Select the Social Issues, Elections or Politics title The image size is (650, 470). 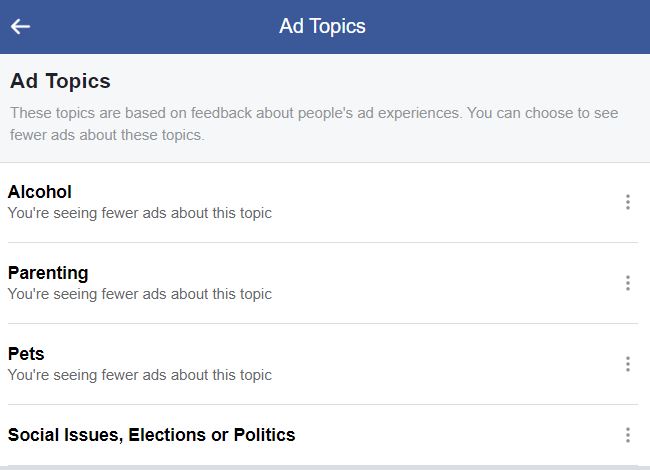(151, 435)
